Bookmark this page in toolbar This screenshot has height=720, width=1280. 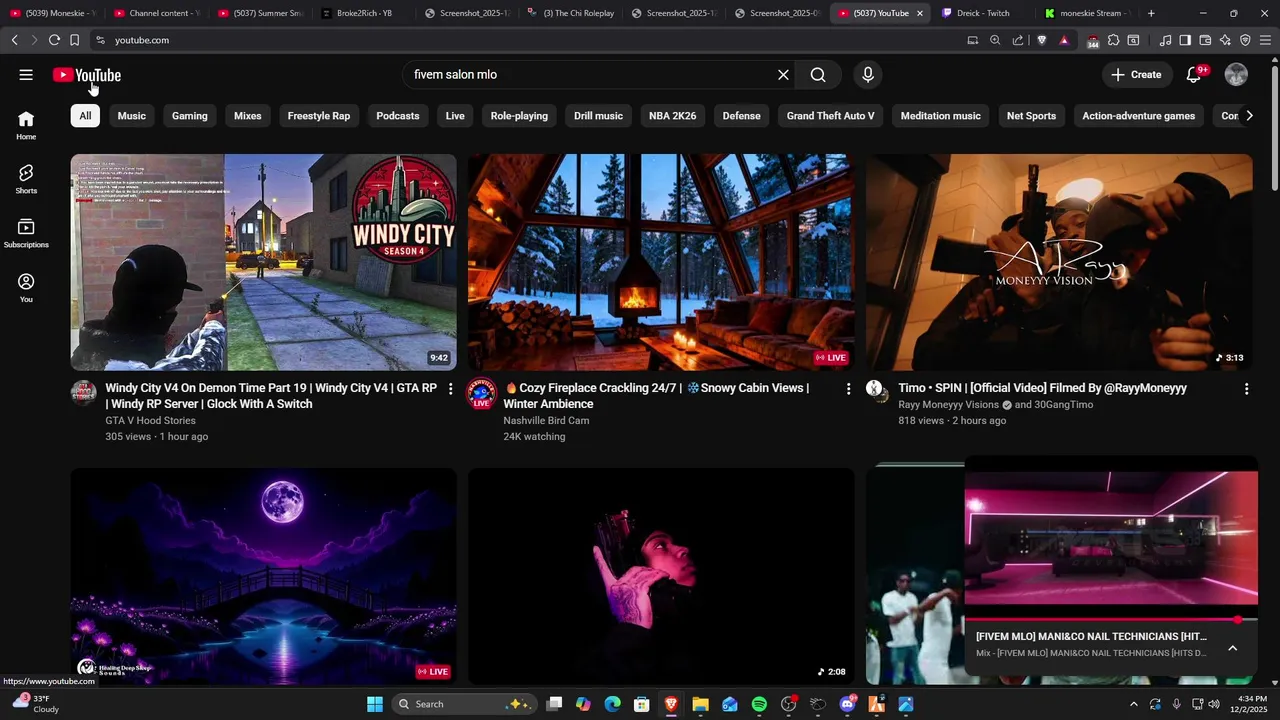(74, 40)
